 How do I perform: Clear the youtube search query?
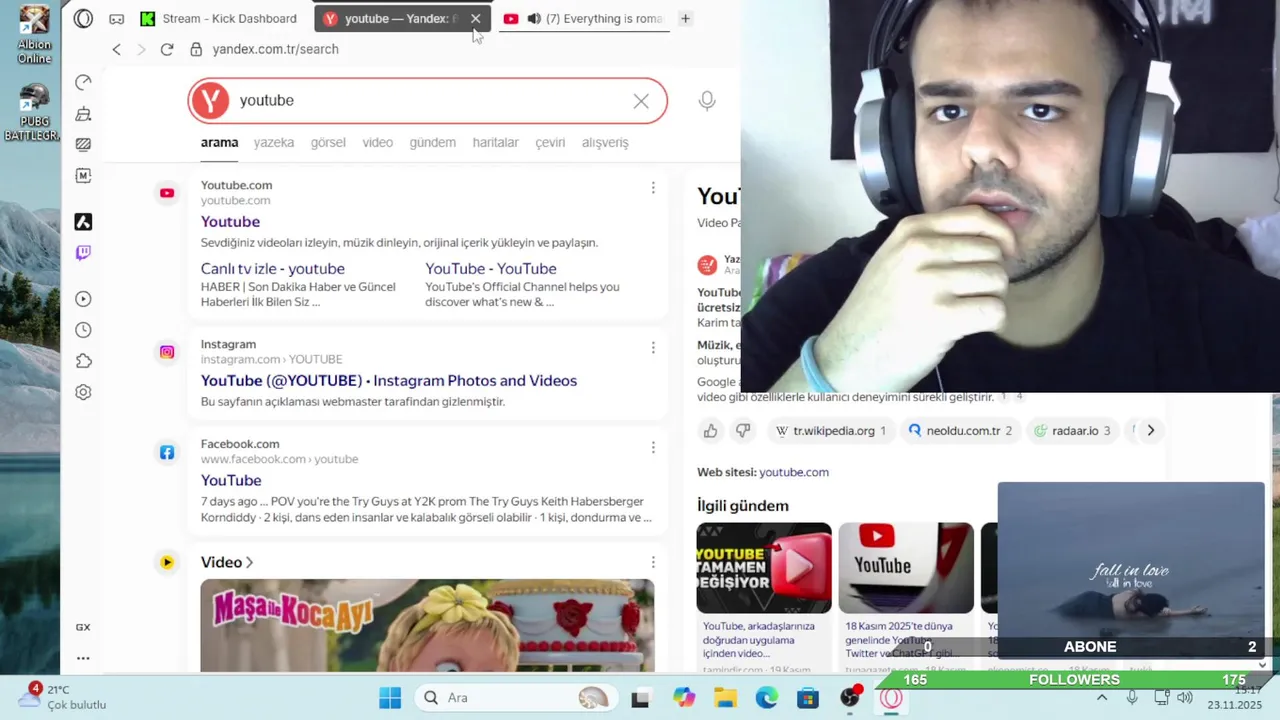click(x=641, y=101)
